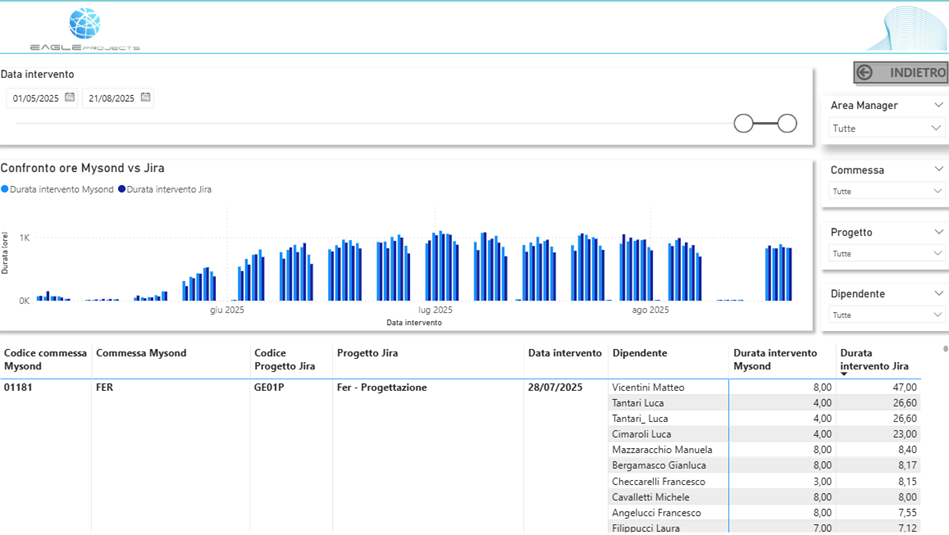Sort table by Data intervento column header
949x535 pixels.
(x=565, y=353)
